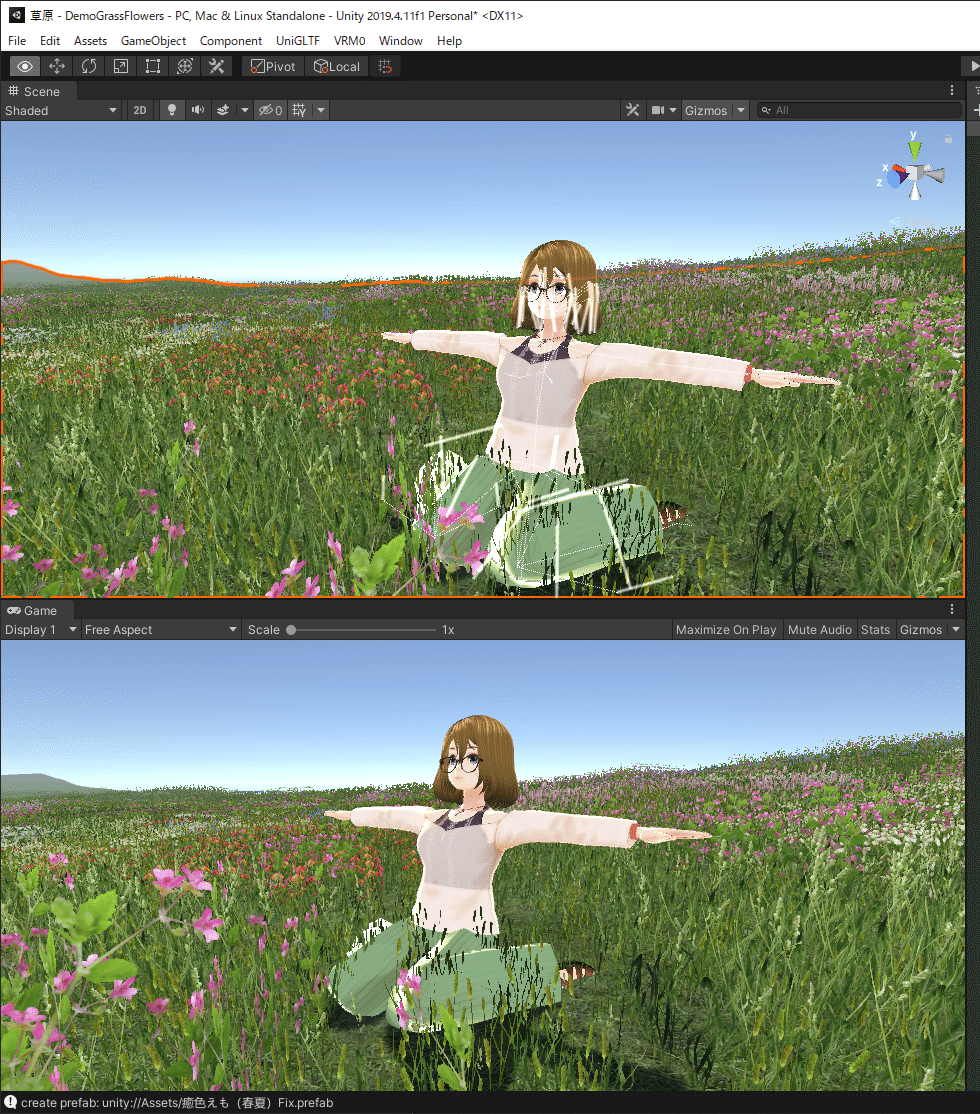Open Game tab options menu
Image resolution: width=980 pixels, height=1114 pixels.
952,610
